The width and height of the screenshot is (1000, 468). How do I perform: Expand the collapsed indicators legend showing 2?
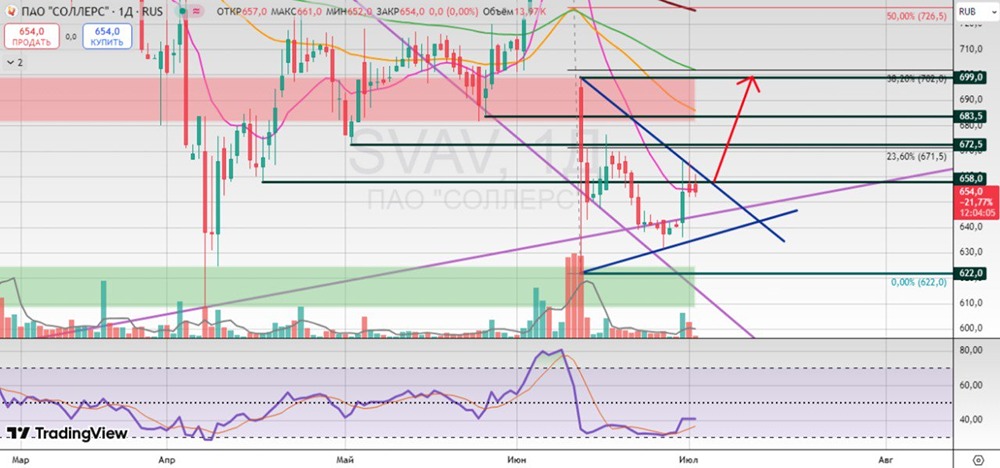pyautogui.click(x=14, y=62)
